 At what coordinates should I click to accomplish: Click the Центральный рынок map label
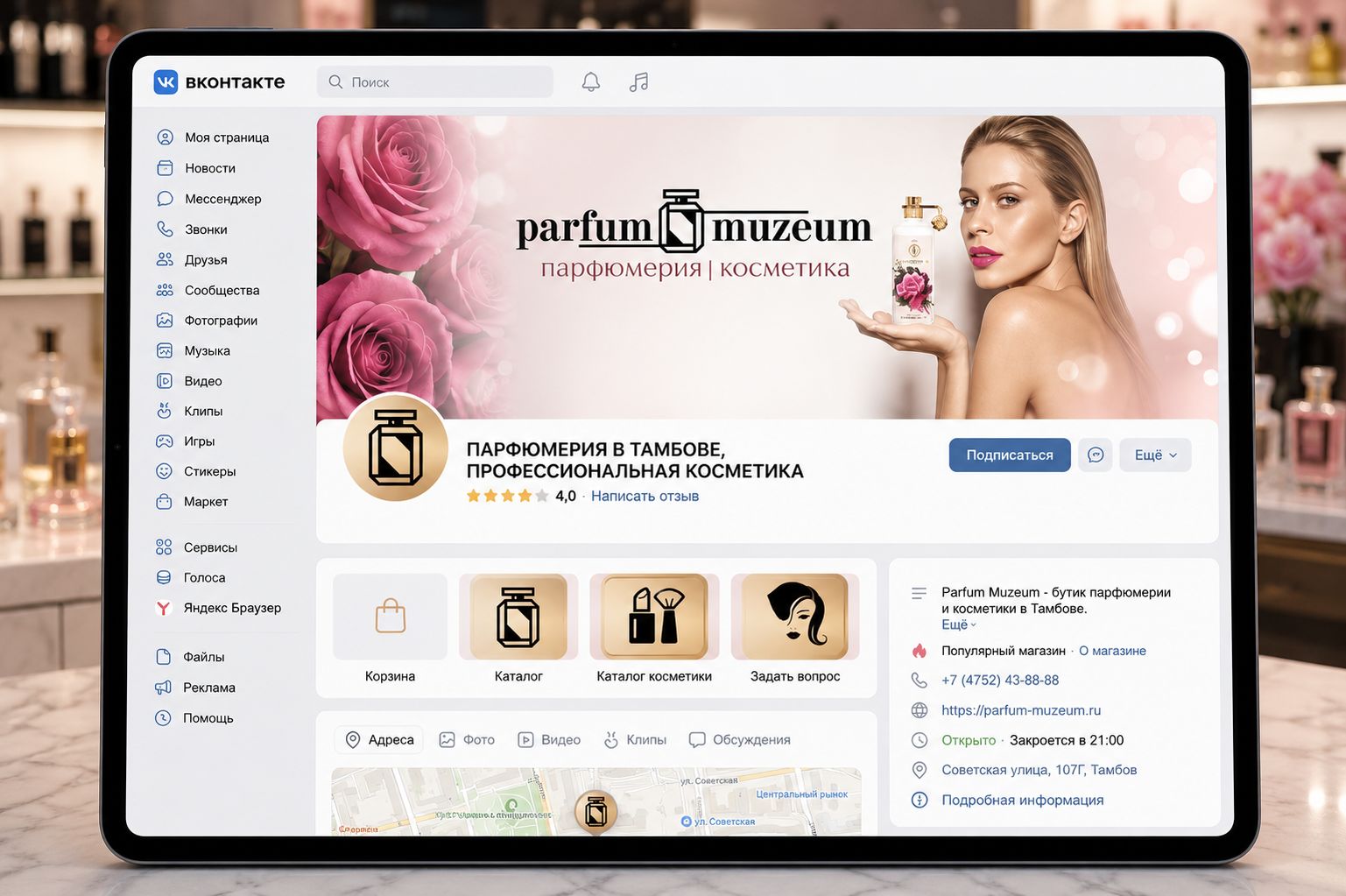point(801,794)
